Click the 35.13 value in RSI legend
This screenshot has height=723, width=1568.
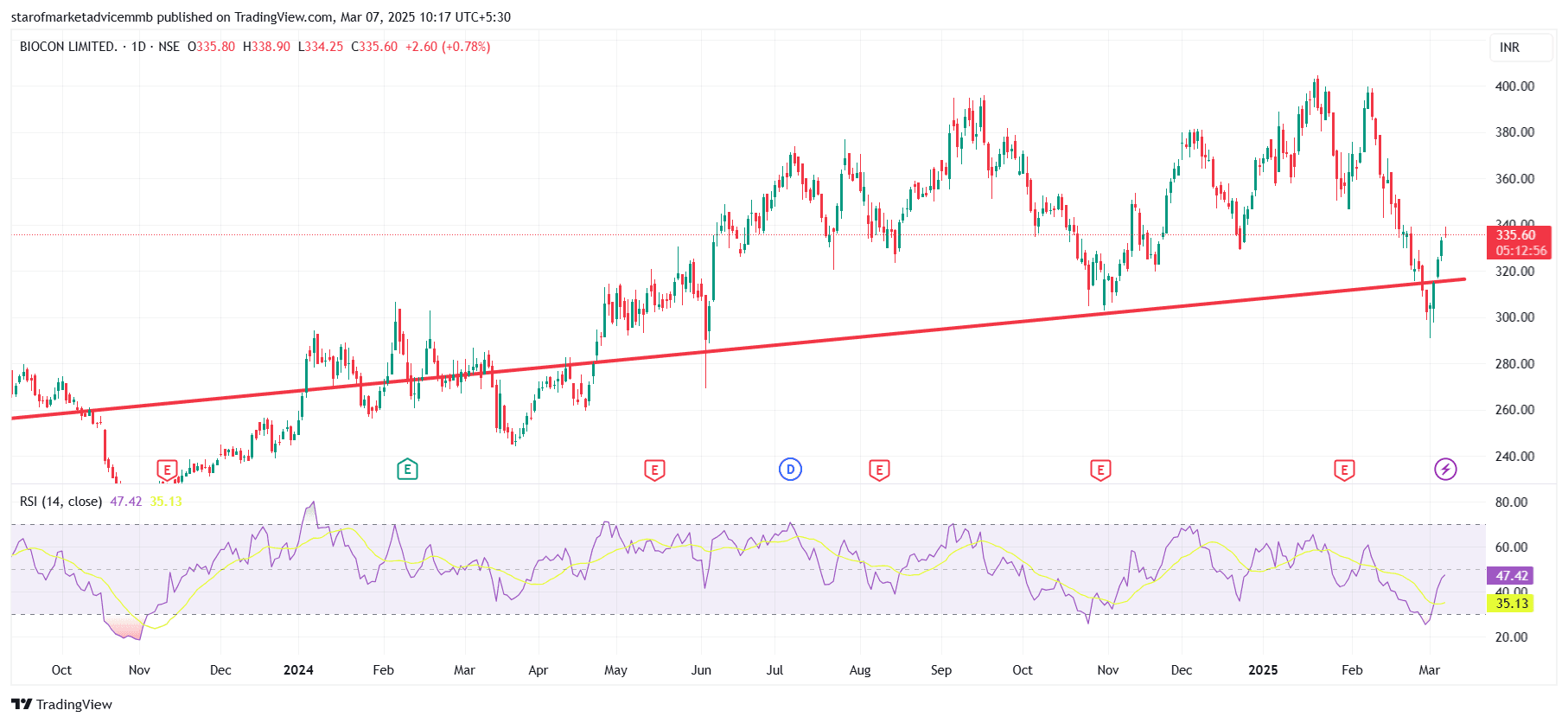[166, 502]
